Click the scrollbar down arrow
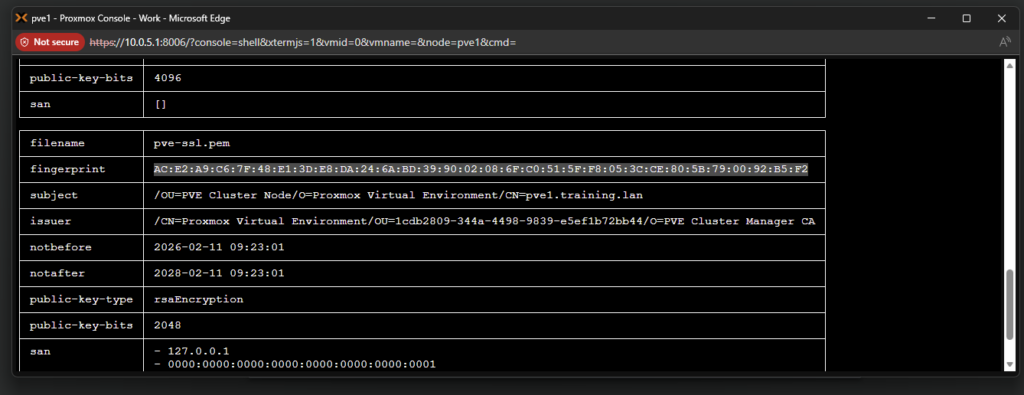1024x395 pixels. click(x=1010, y=364)
